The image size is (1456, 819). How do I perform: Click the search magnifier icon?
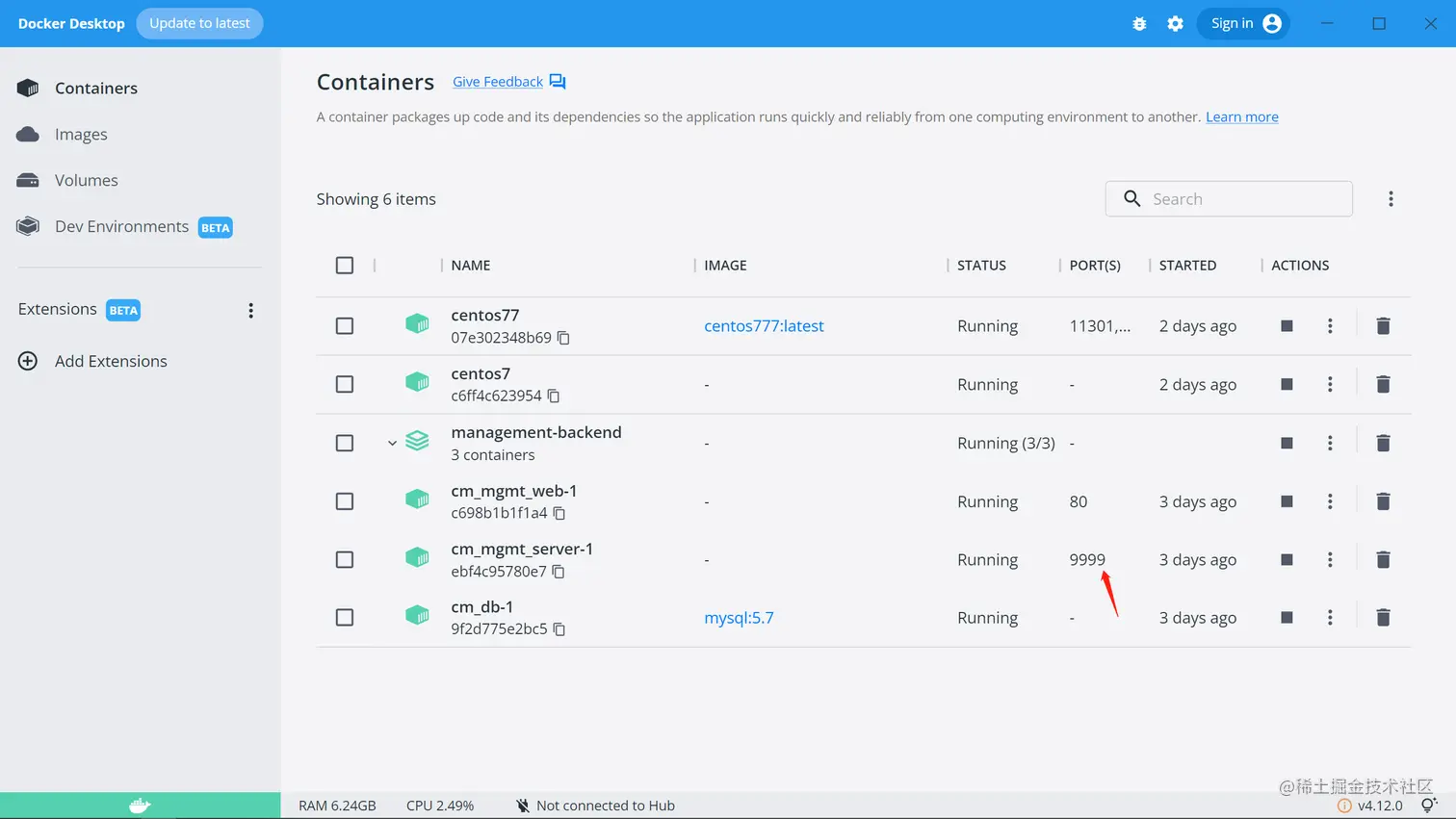pyautogui.click(x=1132, y=198)
